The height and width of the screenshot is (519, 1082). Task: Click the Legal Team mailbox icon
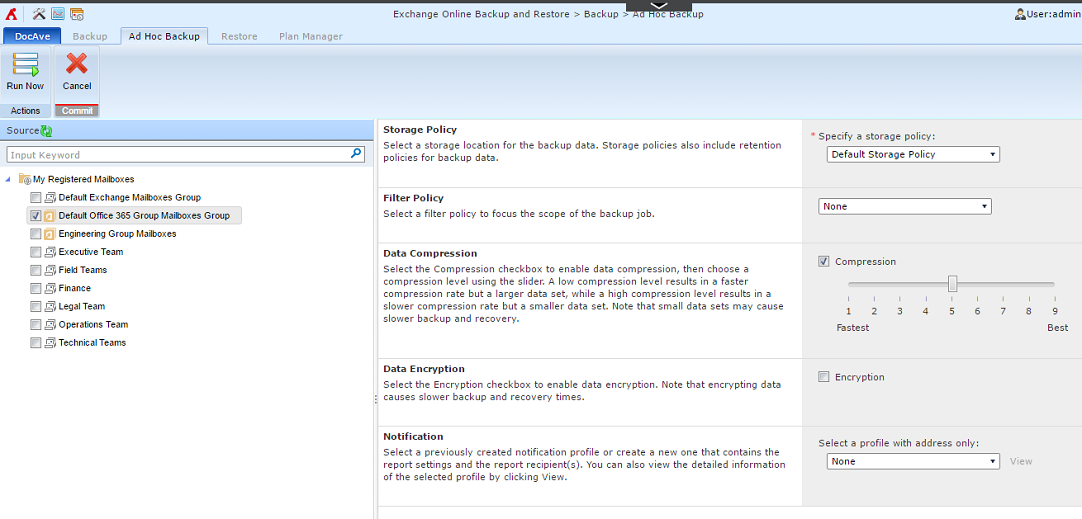click(50, 306)
